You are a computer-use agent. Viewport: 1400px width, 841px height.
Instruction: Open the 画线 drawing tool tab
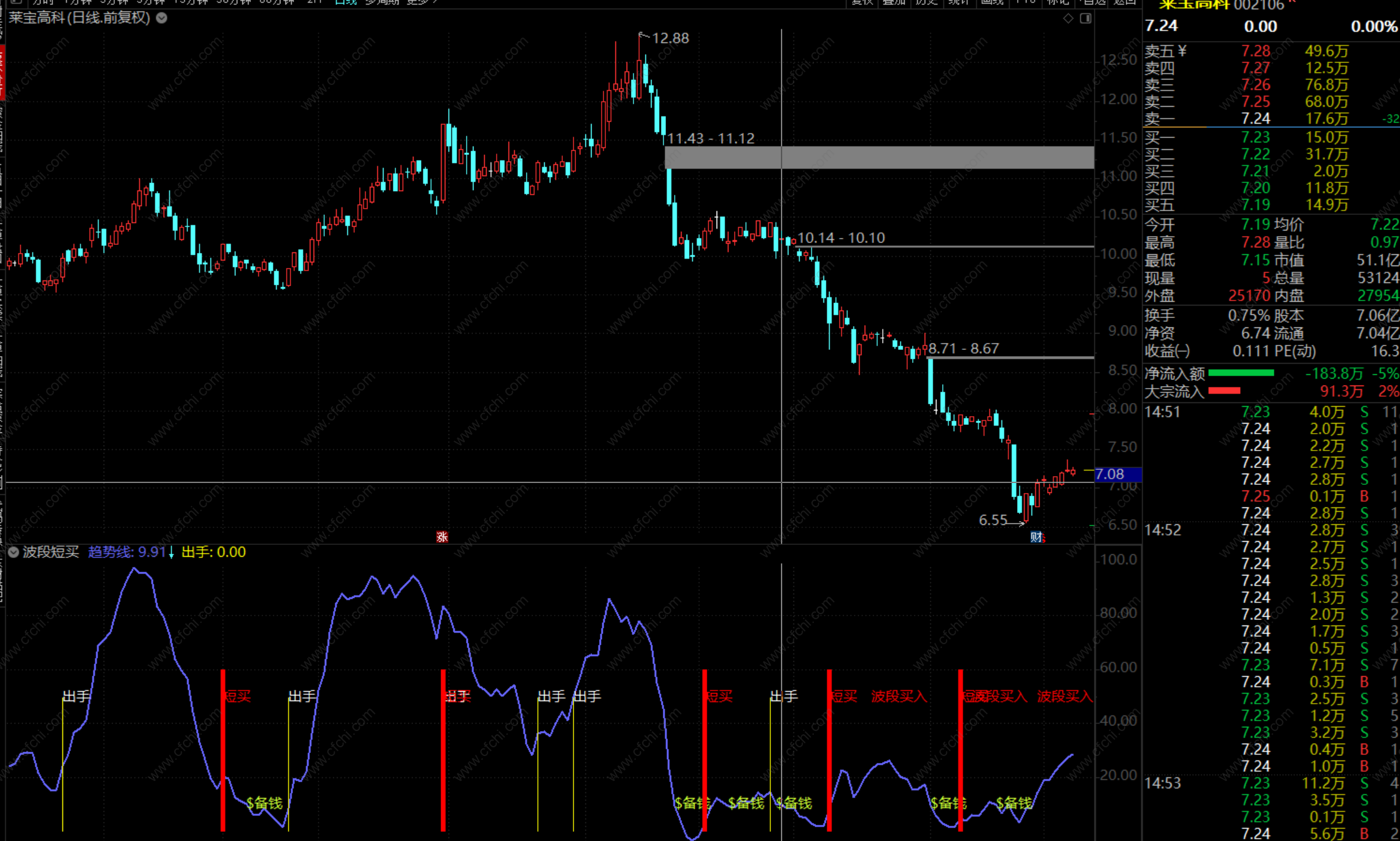pyautogui.click(x=992, y=2)
